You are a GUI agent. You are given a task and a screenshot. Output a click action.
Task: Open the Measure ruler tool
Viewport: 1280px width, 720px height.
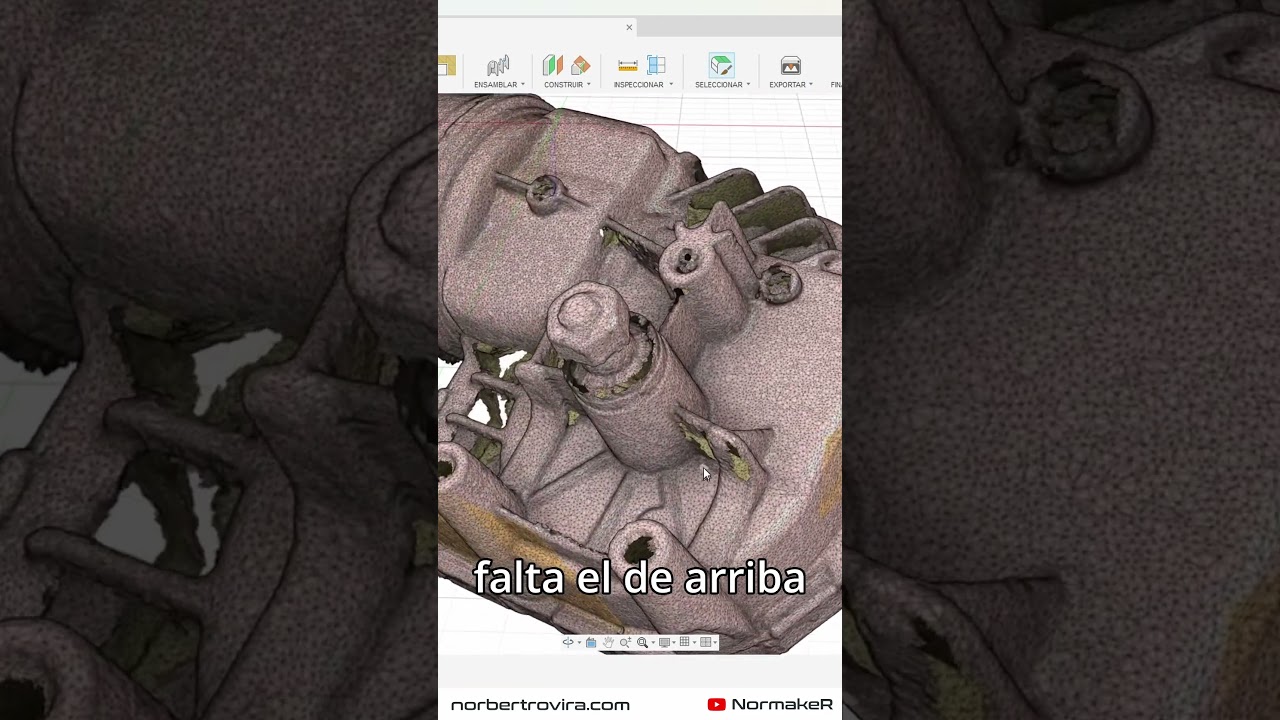pos(628,66)
